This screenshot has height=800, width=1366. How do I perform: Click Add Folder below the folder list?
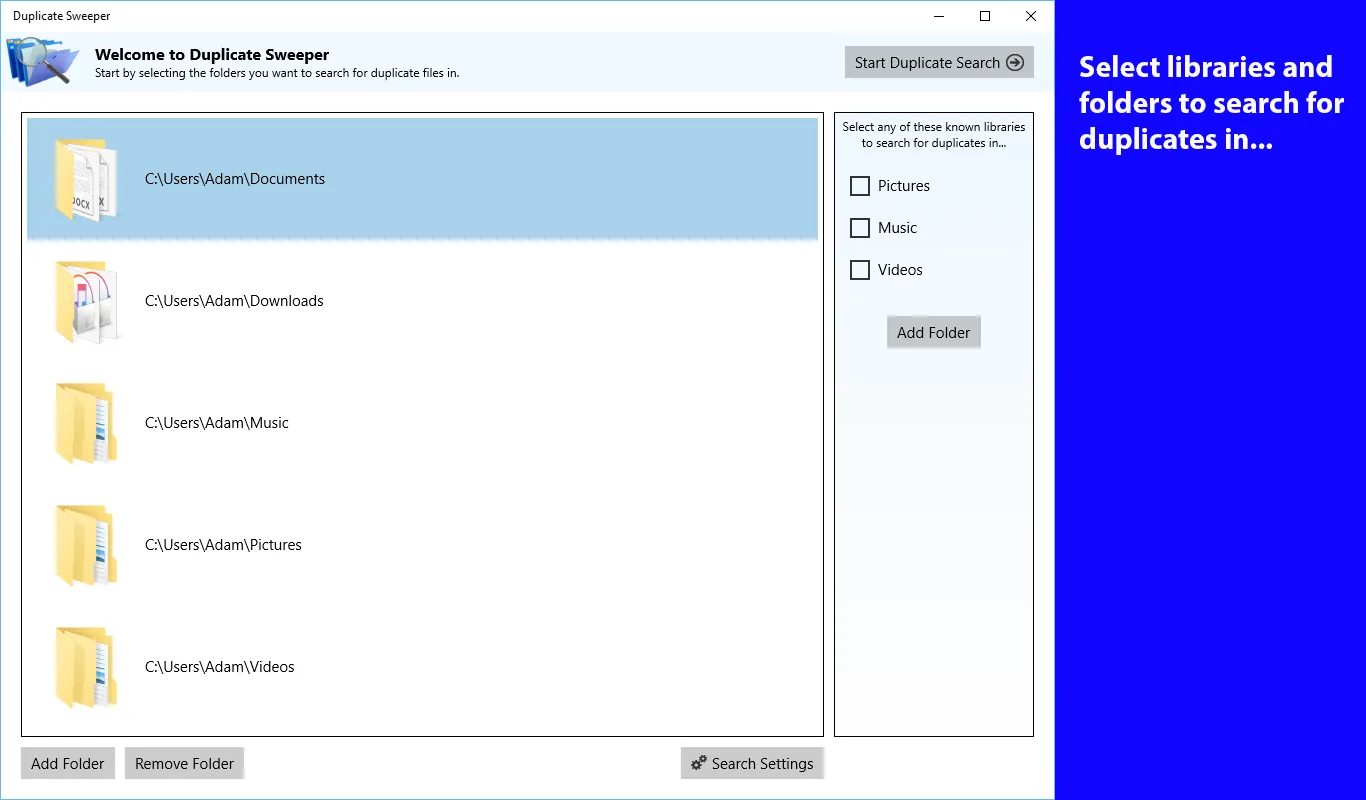point(68,763)
